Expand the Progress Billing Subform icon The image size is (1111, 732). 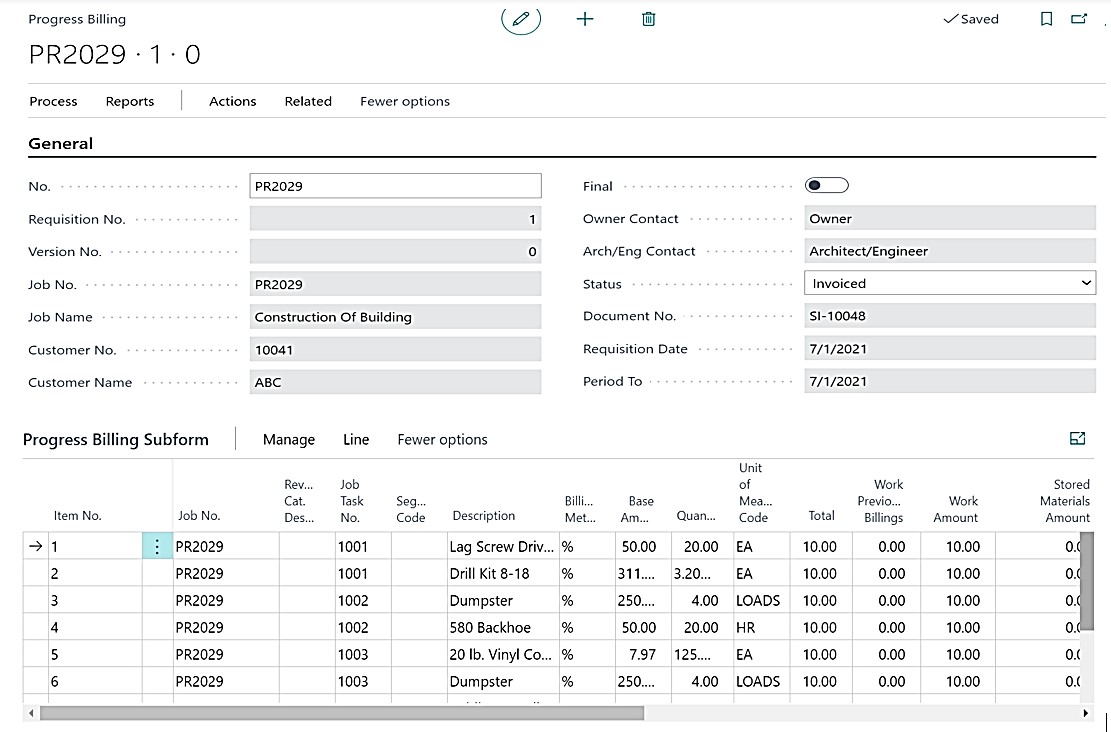1077,438
